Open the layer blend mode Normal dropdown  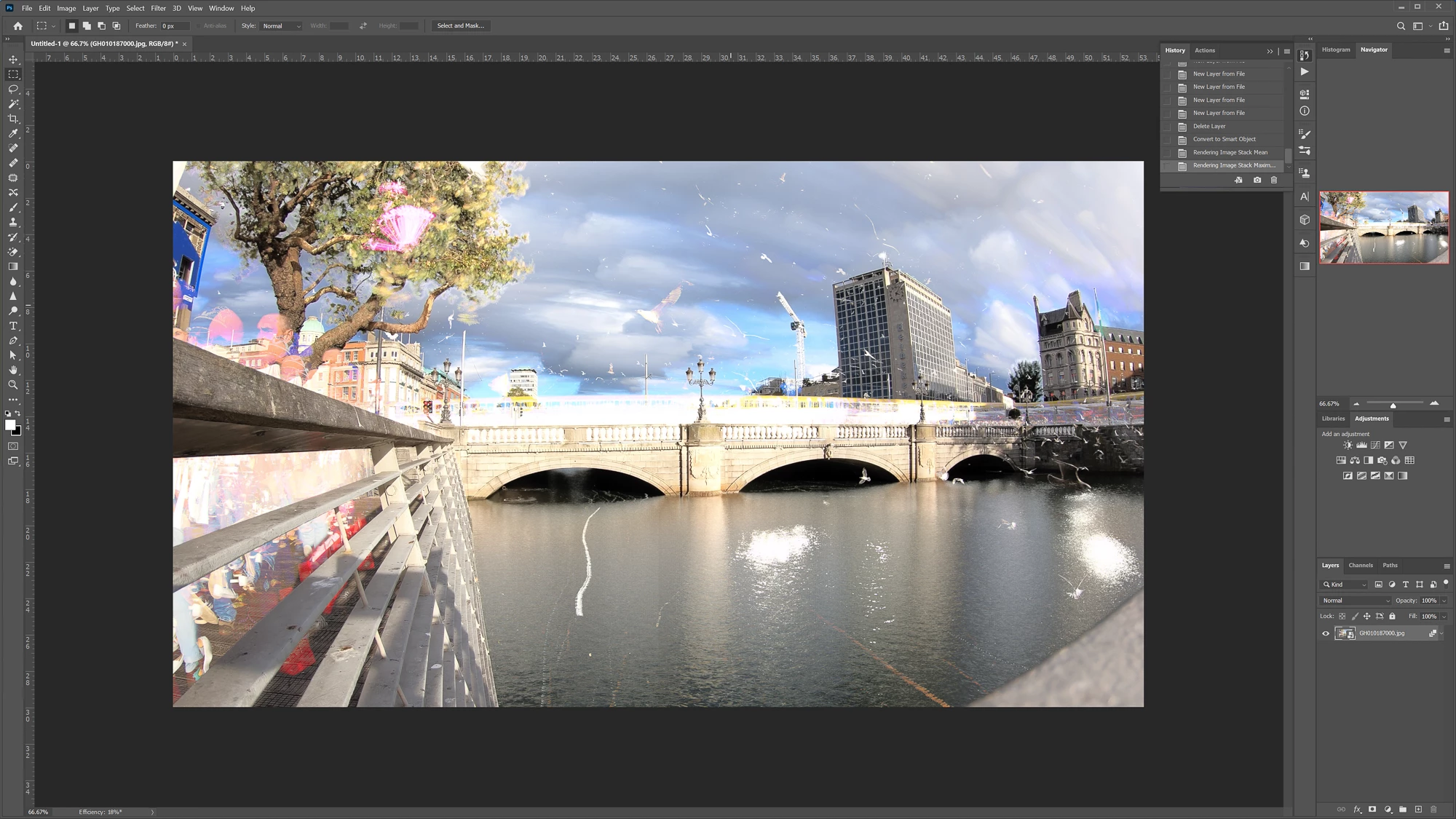pyautogui.click(x=1355, y=601)
